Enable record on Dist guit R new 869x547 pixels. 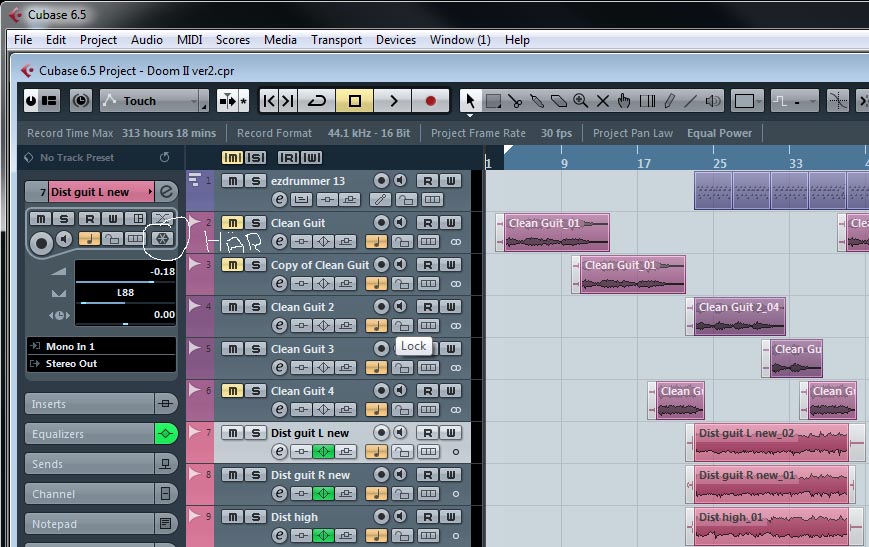coord(381,474)
